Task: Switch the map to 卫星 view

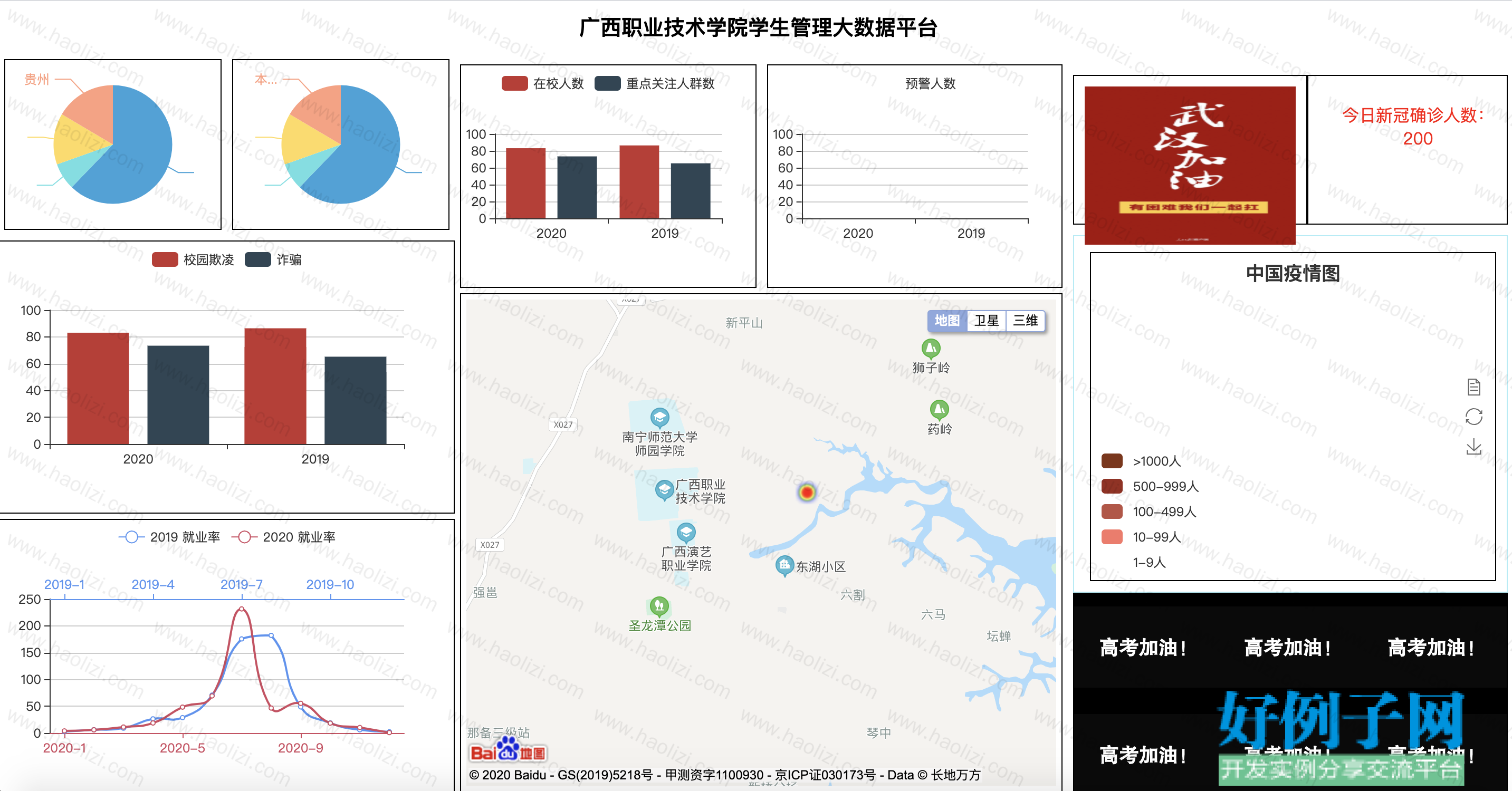Action: [986, 321]
